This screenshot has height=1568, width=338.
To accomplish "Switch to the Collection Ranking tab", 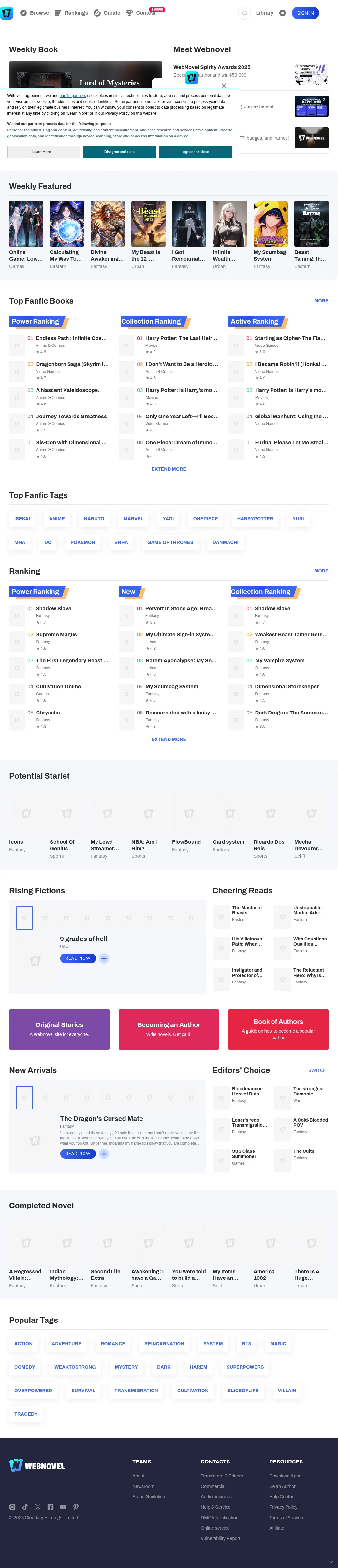I will pyautogui.click(x=262, y=591).
